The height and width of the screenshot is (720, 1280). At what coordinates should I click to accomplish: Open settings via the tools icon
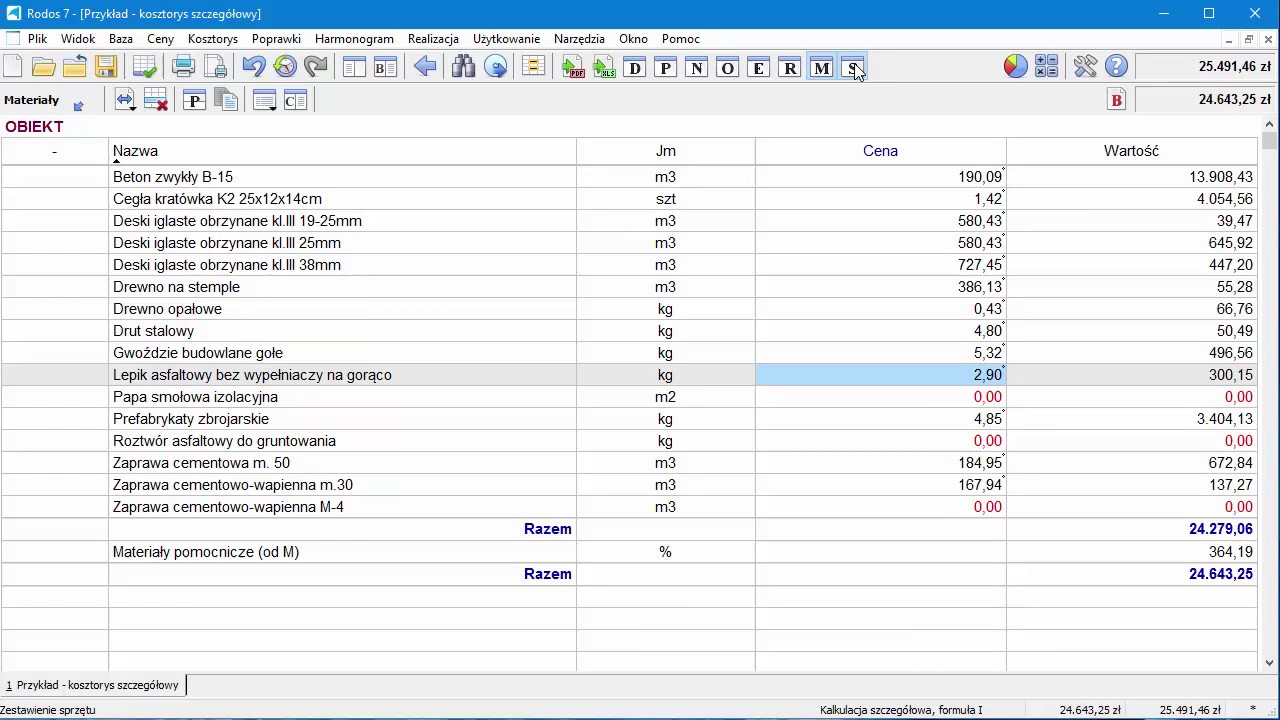(x=1085, y=67)
